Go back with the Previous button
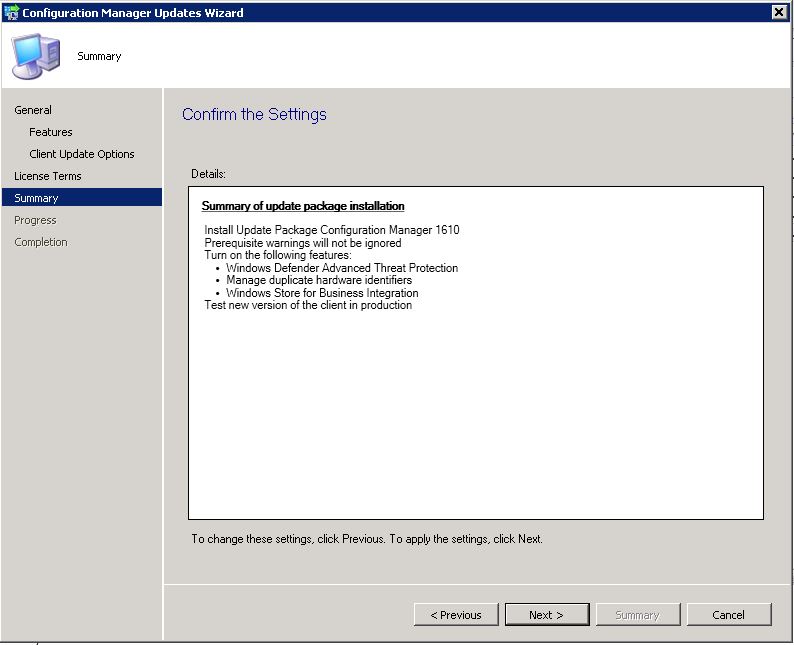794x645 pixels. 456,614
